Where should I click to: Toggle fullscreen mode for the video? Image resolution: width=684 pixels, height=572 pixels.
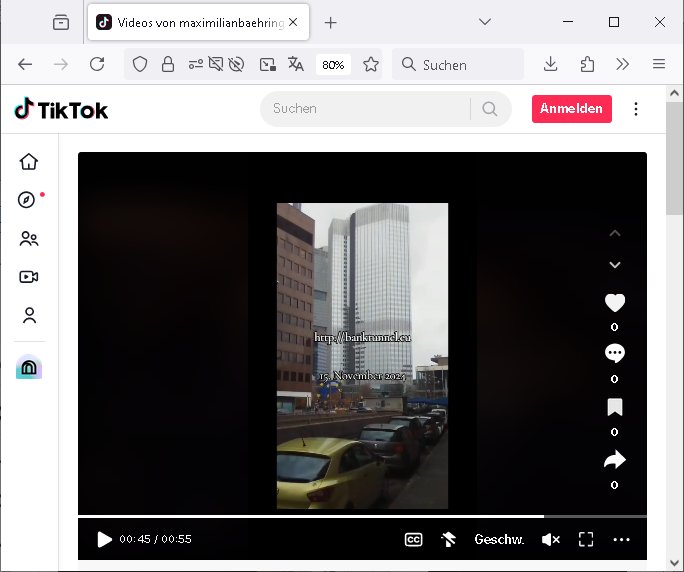587,539
